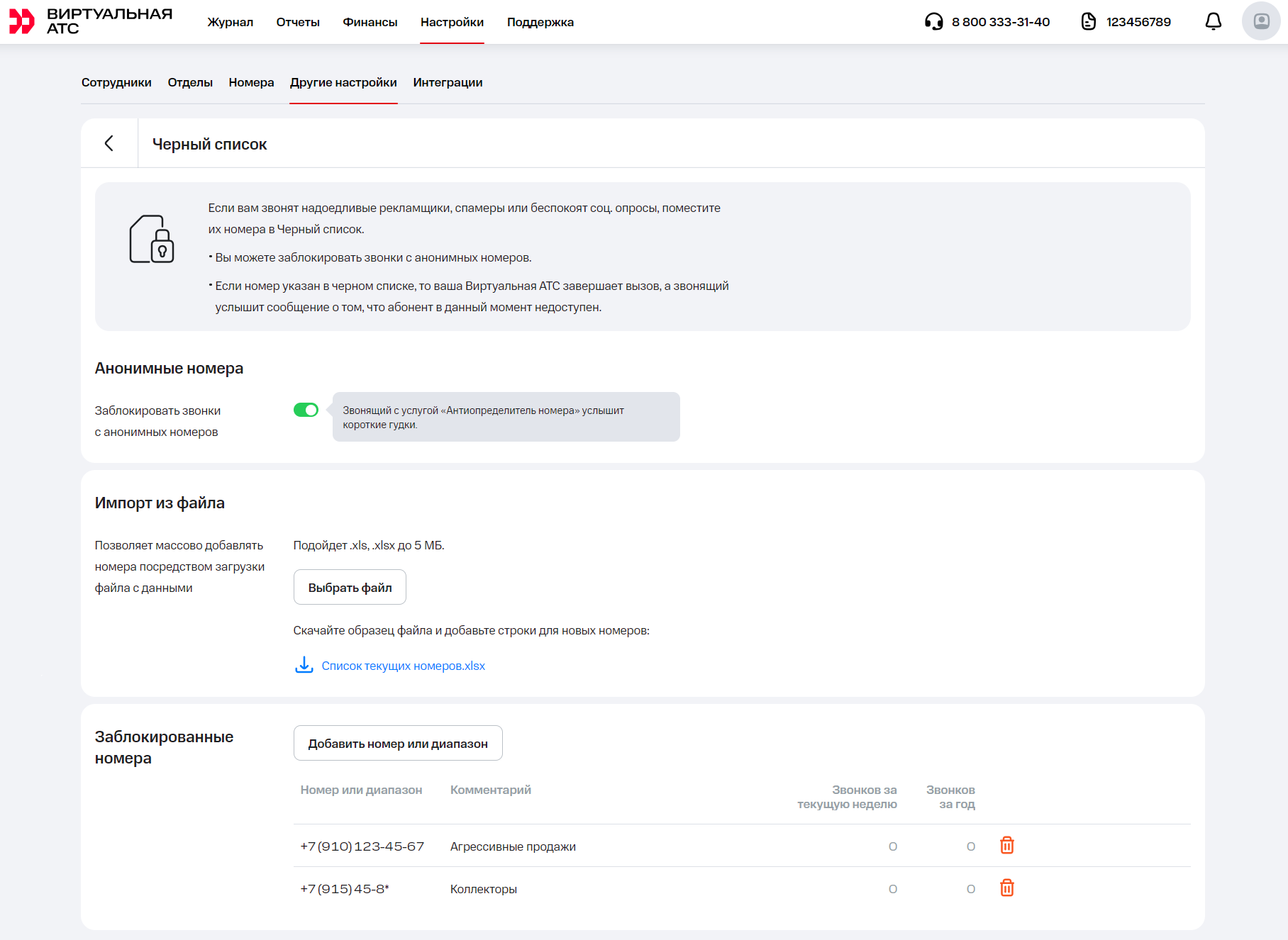Open the Журнал menu

[x=230, y=22]
